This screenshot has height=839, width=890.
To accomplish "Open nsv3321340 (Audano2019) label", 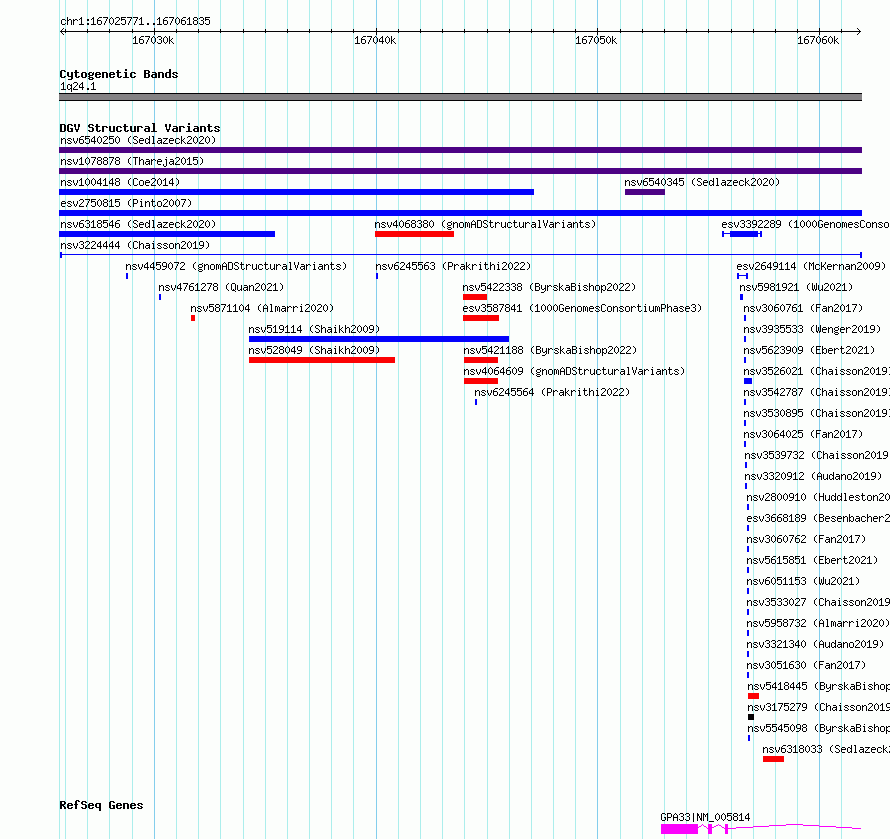I will (x=815, y=644).
